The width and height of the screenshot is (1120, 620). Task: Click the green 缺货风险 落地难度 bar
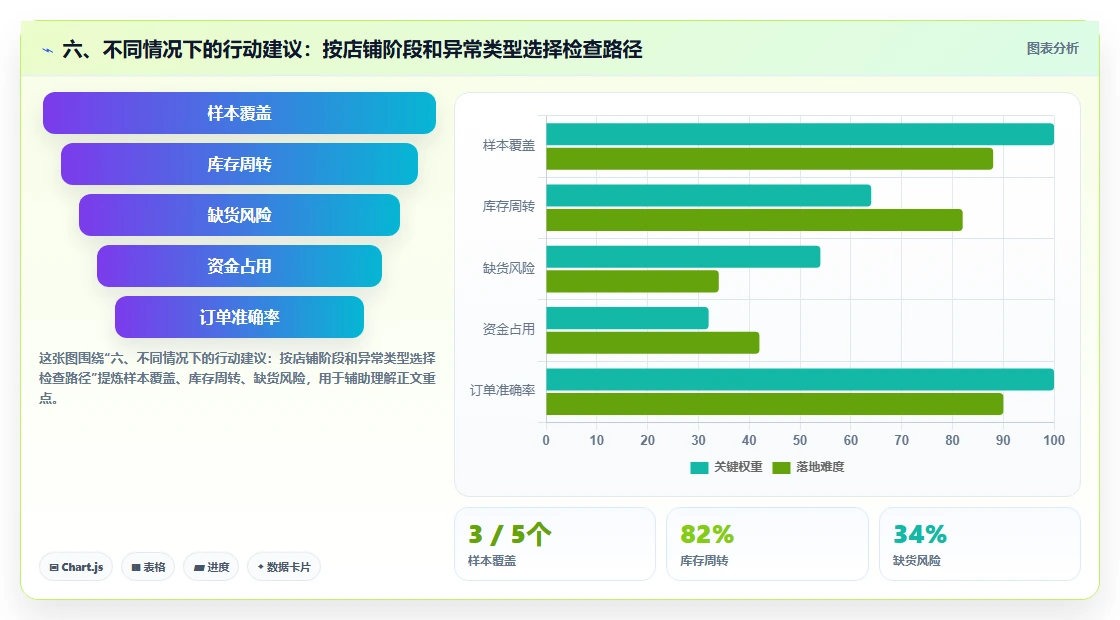click(632, 281)
